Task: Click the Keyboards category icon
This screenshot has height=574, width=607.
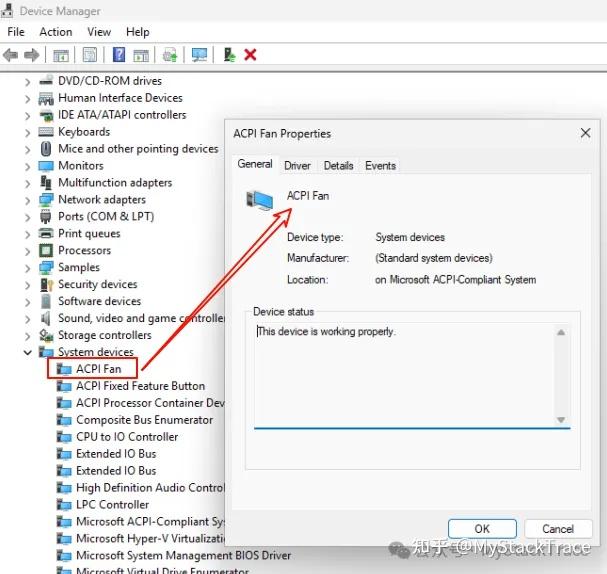Action: click(46, 132)
